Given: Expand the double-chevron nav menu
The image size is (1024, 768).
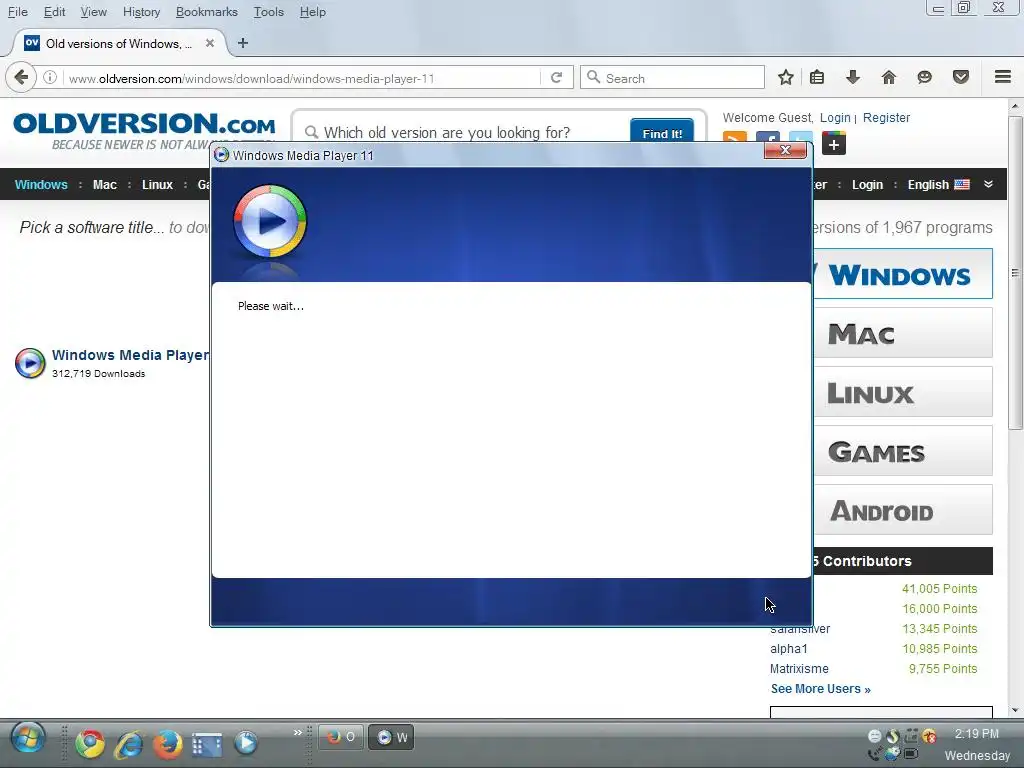Looking at the screenshot, I should point(988,184).
